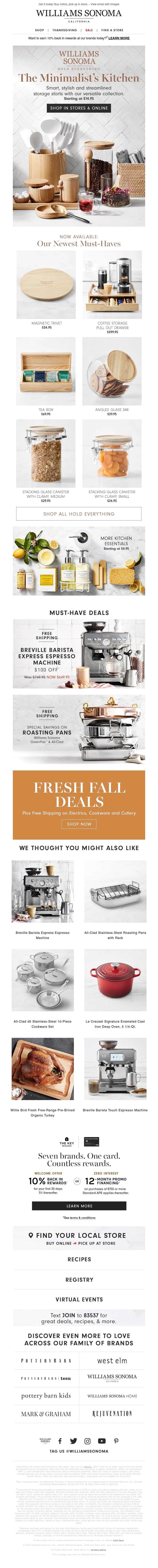Image resolution: width=158 pixels, height=1568 pixels.
Task: Open the YouTube icon
Action: 102,1441
